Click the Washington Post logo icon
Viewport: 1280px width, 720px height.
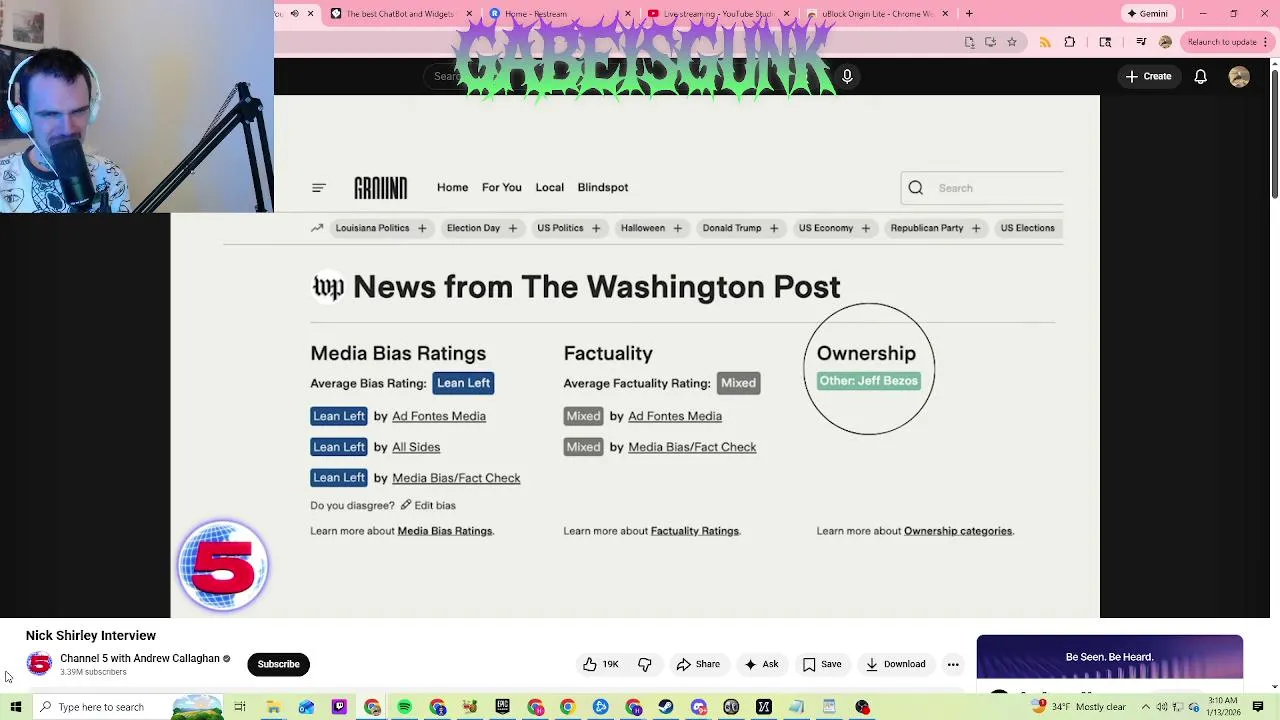[x=328, y=287]
